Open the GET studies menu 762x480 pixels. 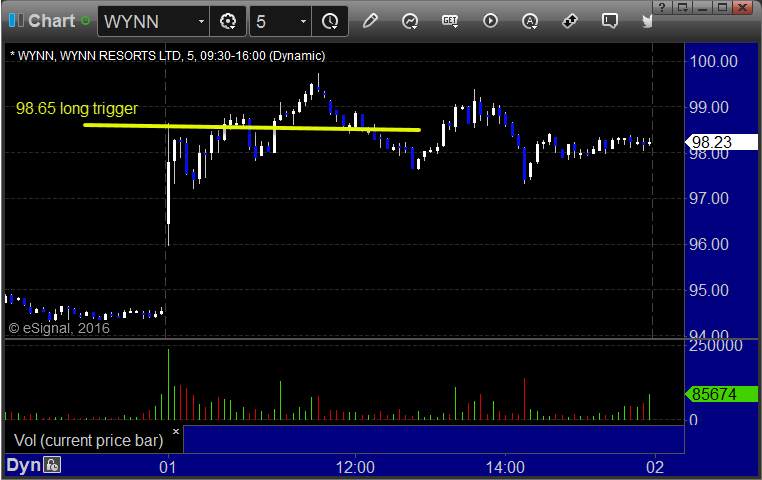click(450, 21)
